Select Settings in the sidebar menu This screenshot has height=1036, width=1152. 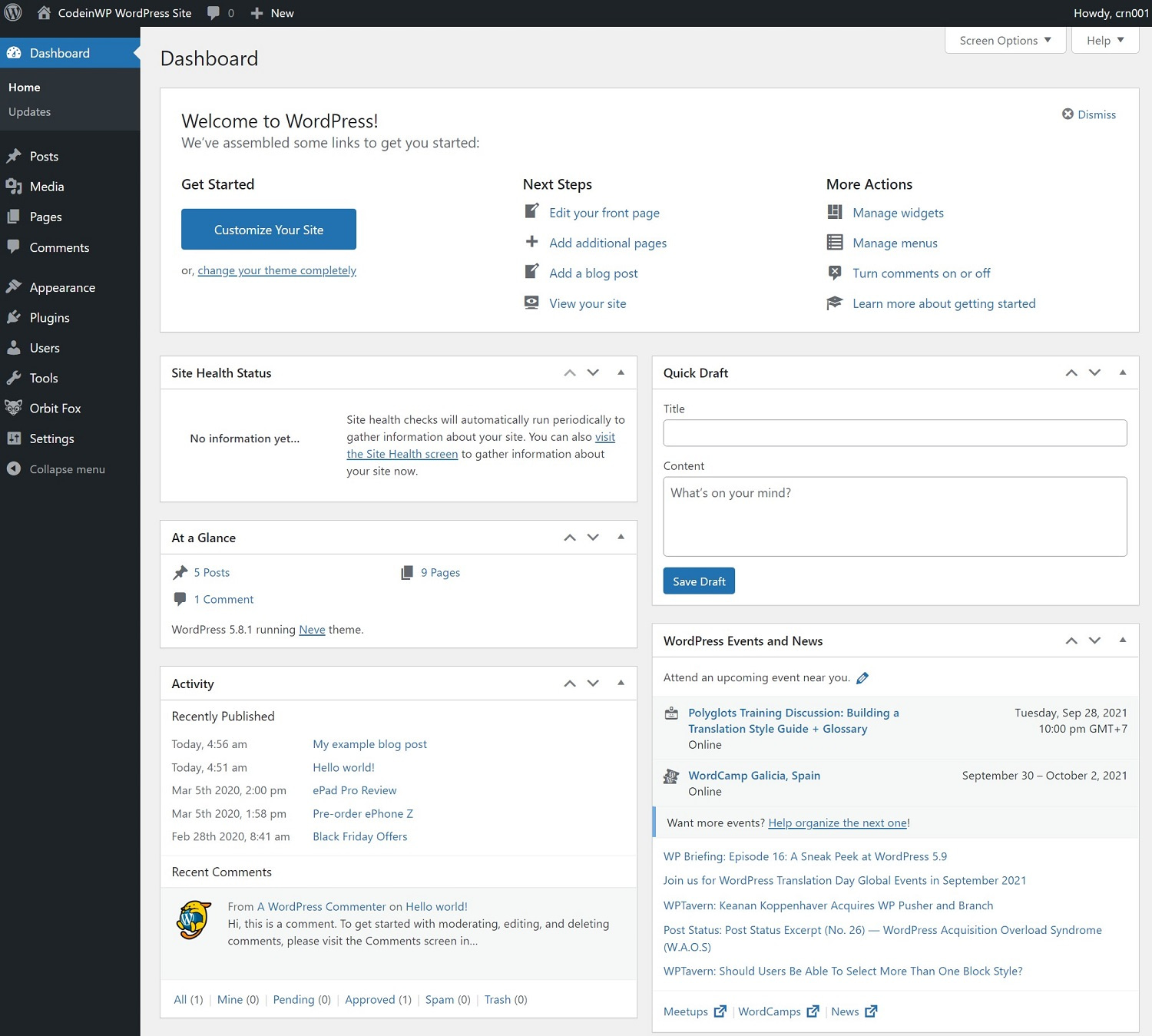(x=51, y=439)
